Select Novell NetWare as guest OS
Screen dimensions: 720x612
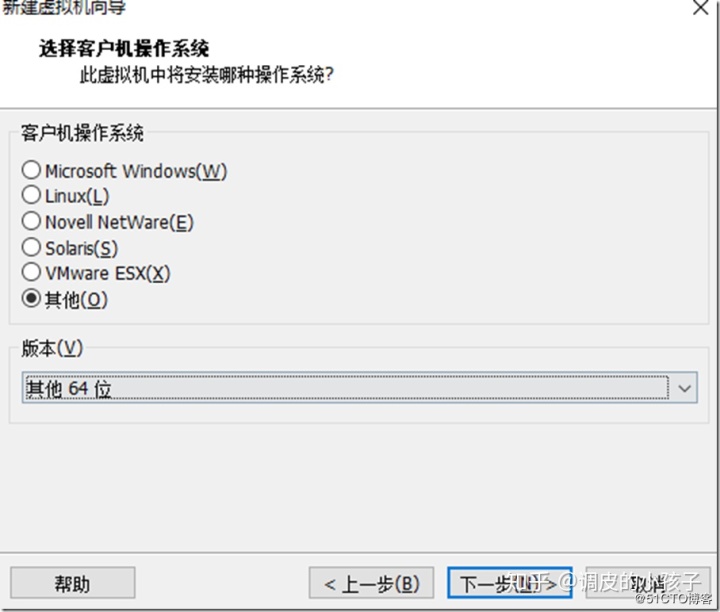31,221
